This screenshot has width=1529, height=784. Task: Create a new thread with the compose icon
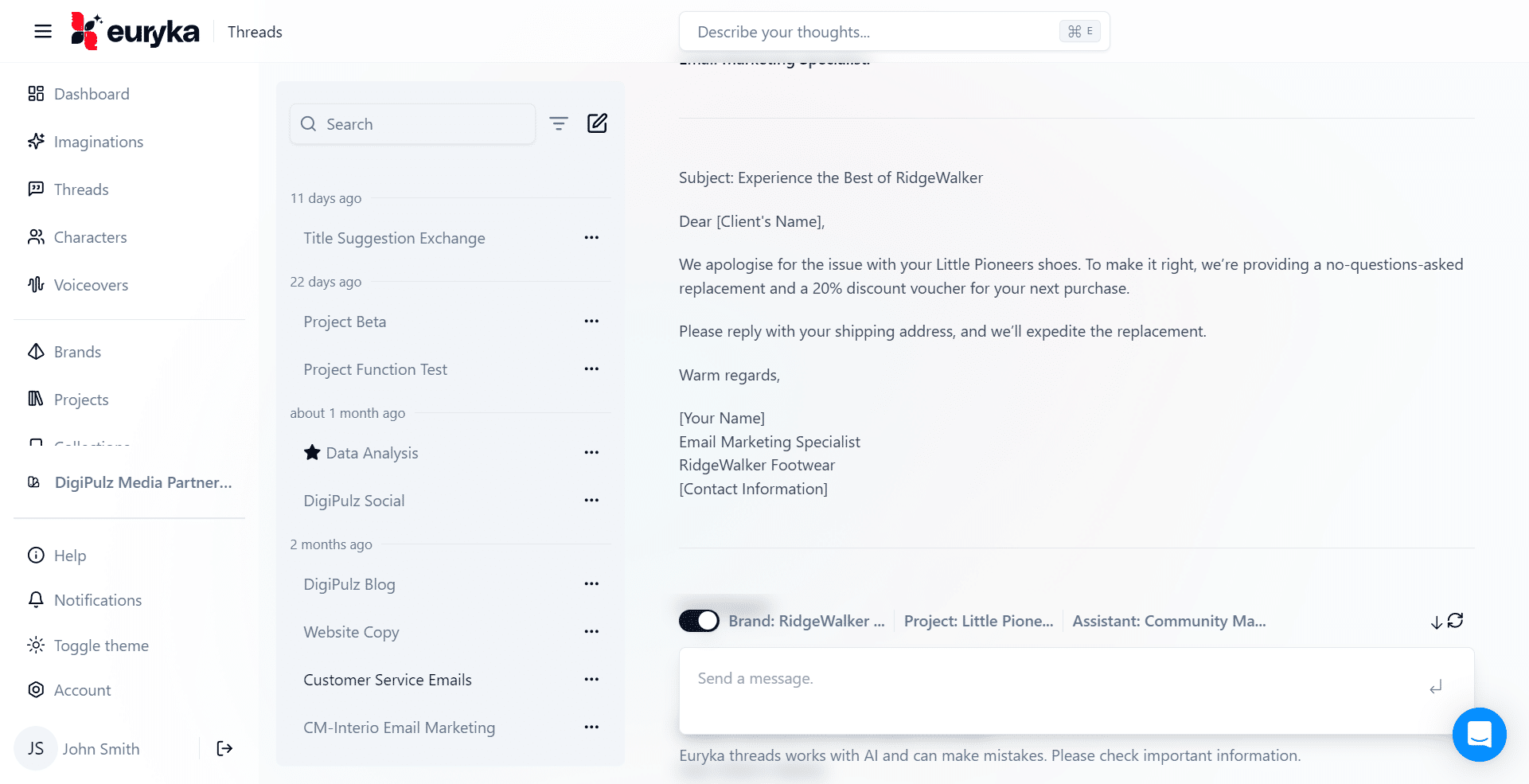point(597,123)
